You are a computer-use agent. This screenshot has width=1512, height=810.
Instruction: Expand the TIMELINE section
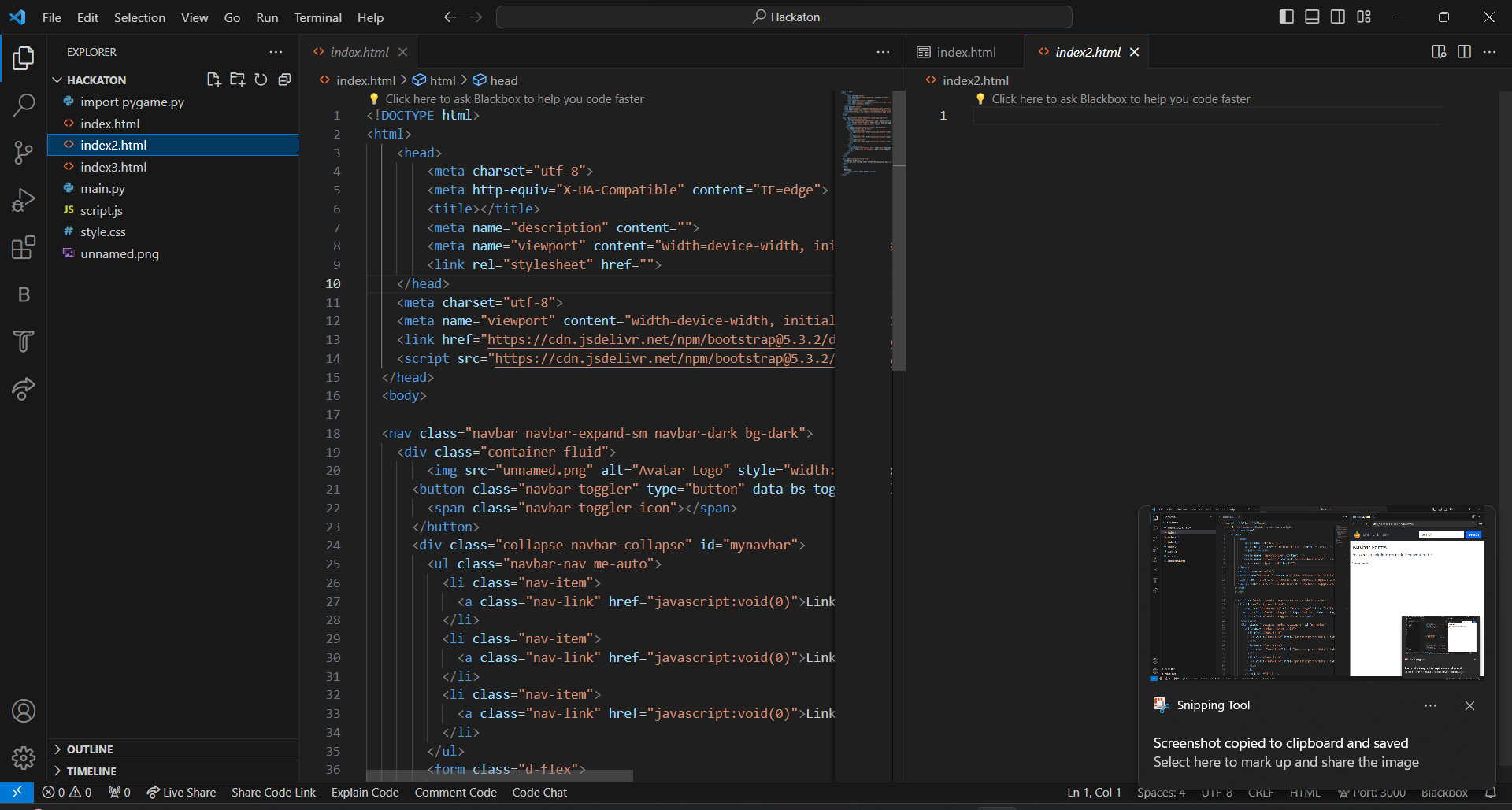91,771
